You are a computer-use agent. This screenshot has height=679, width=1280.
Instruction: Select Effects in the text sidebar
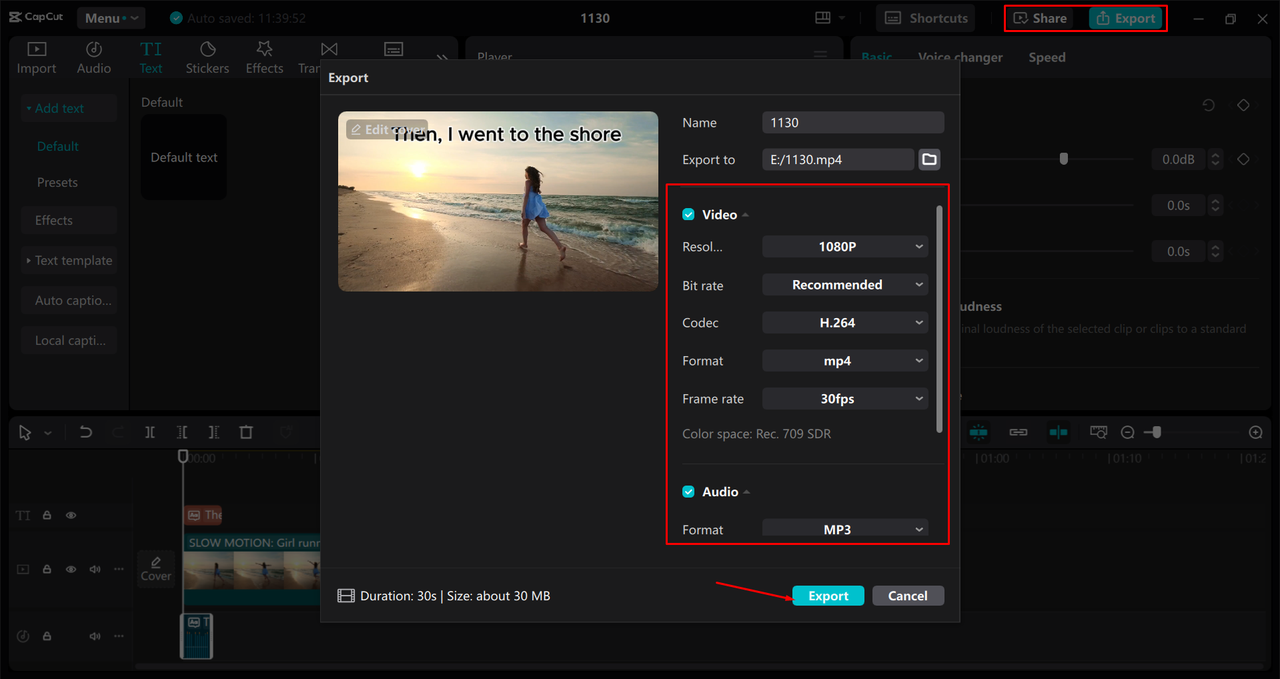click(69, 221)
